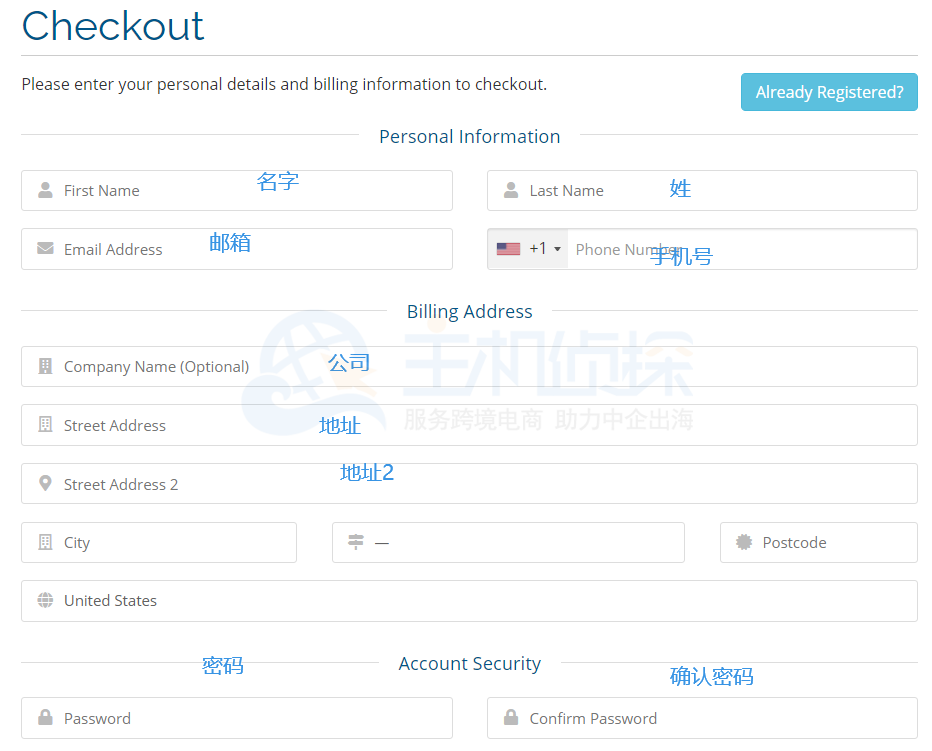Viewport: 932px width, 751px height.
Task: Focus the First Name input field
Action: coord(237,190)
